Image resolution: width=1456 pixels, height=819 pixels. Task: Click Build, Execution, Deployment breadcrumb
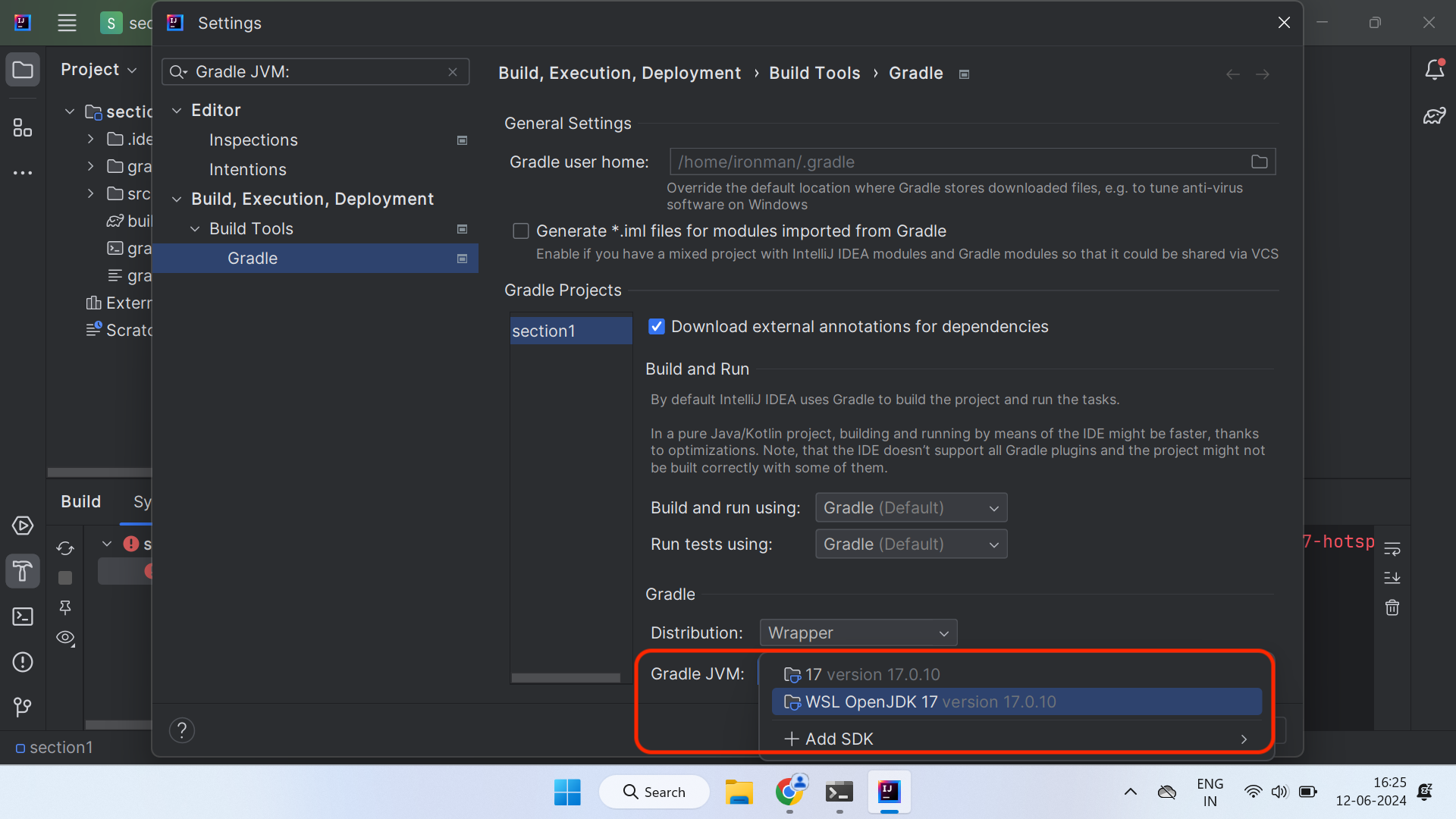tap(620, 74)
